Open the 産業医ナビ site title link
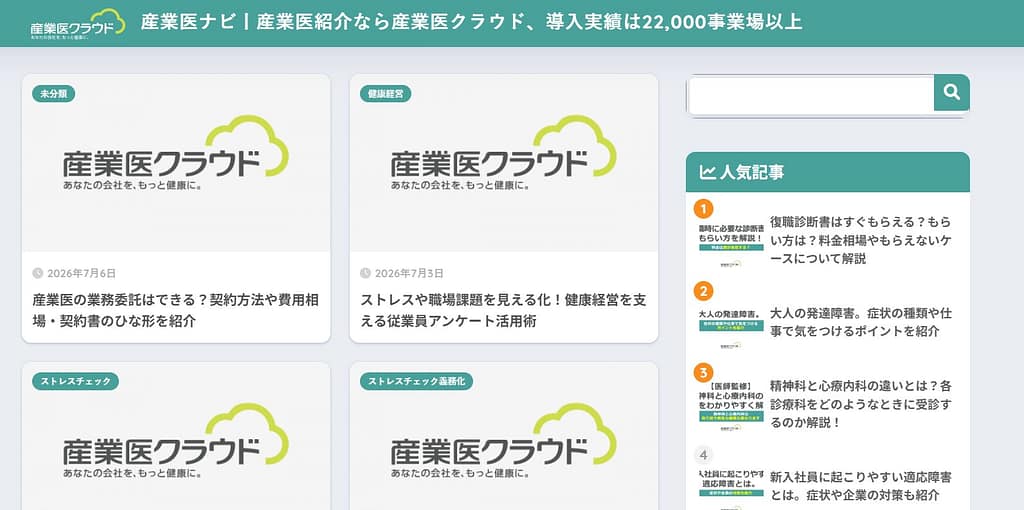 point(472,22)
